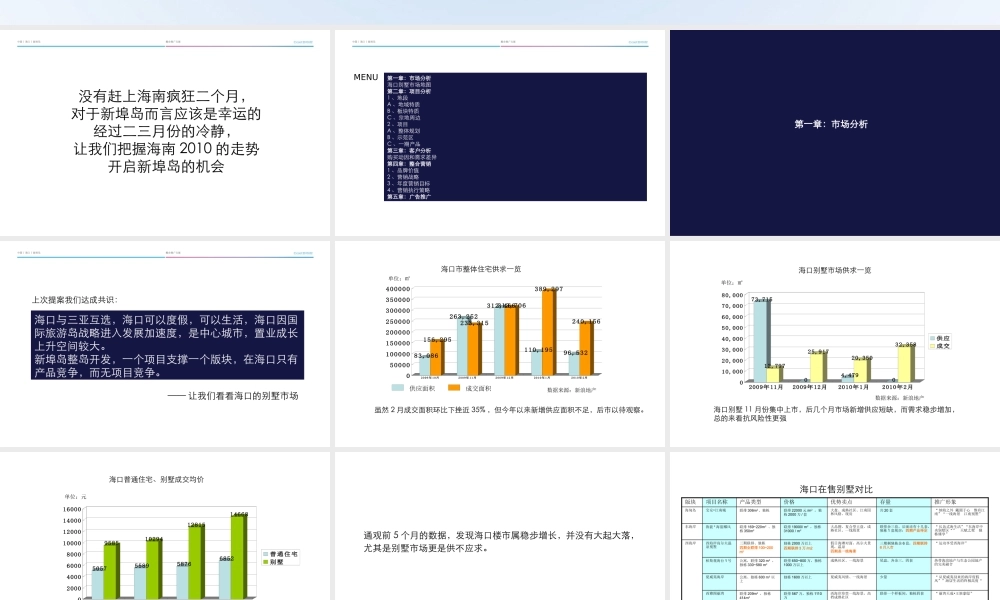The image size is (1000, 600).
Task: Click the '别墅' legend entry in price chart
Action: coord(274,562)
